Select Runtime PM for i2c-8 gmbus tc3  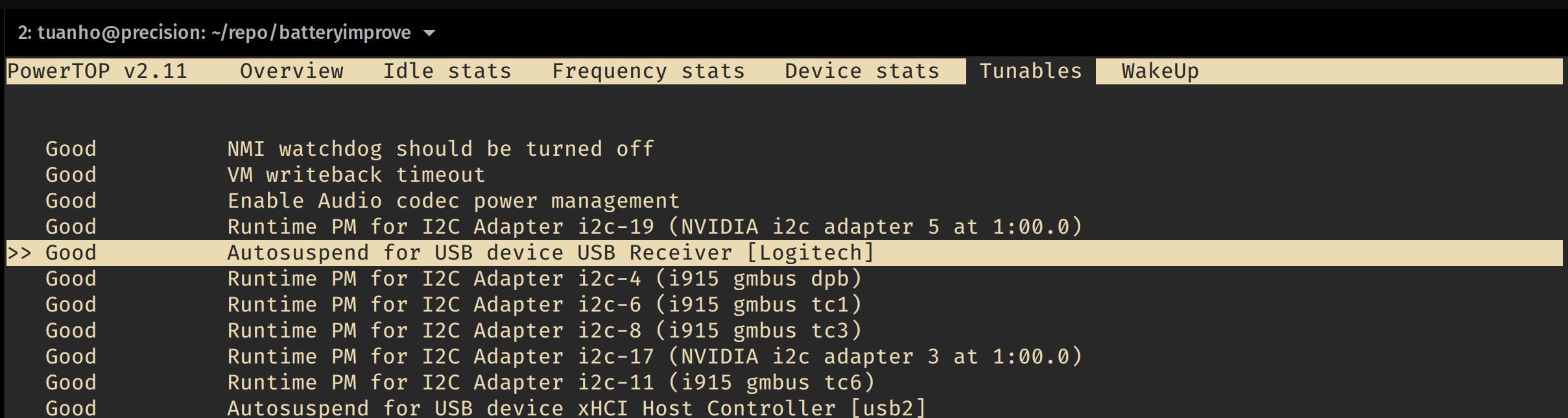pos(544,330)
